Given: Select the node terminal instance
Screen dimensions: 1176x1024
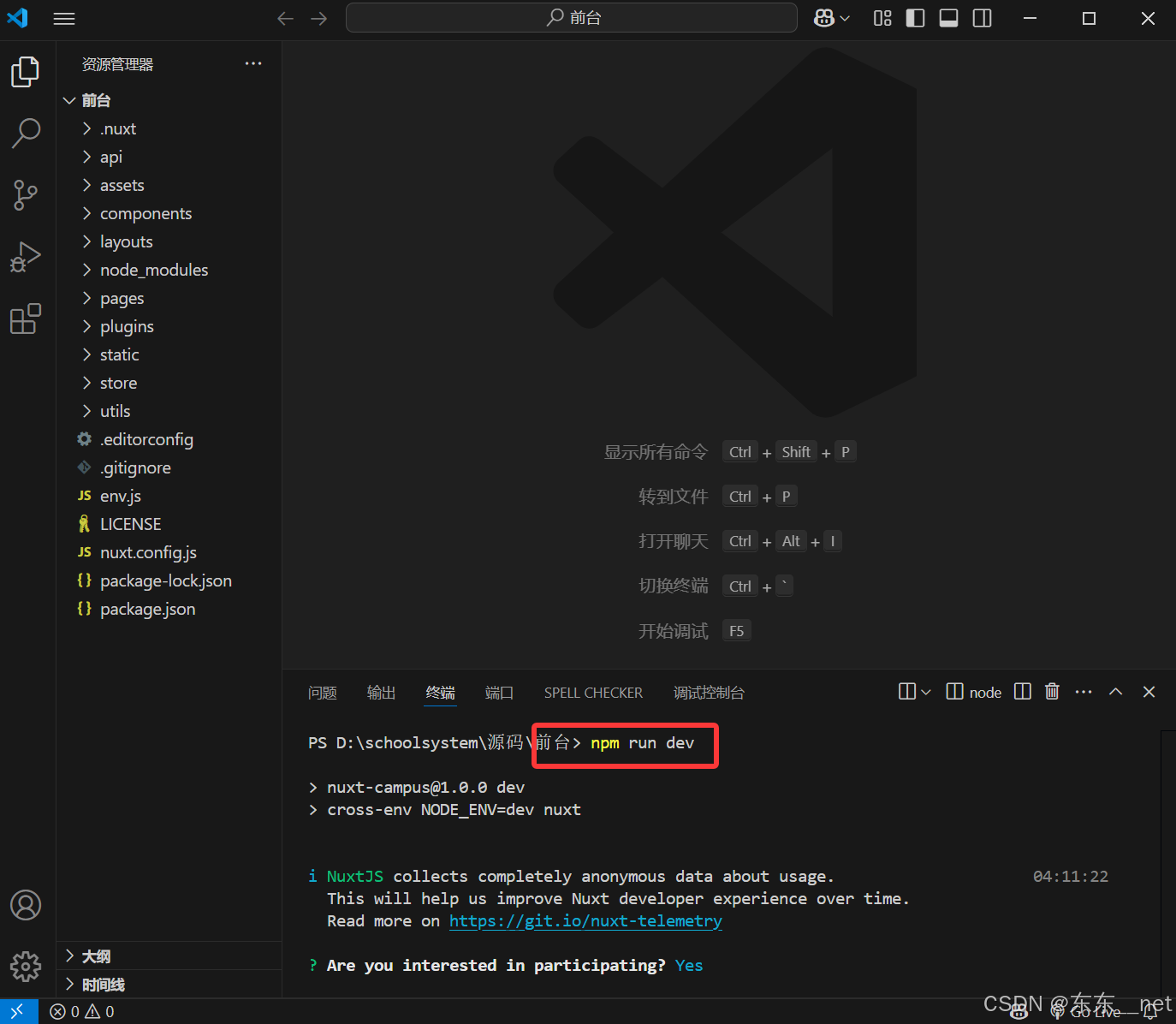Looking at the screenshot, I should [974, 692].
